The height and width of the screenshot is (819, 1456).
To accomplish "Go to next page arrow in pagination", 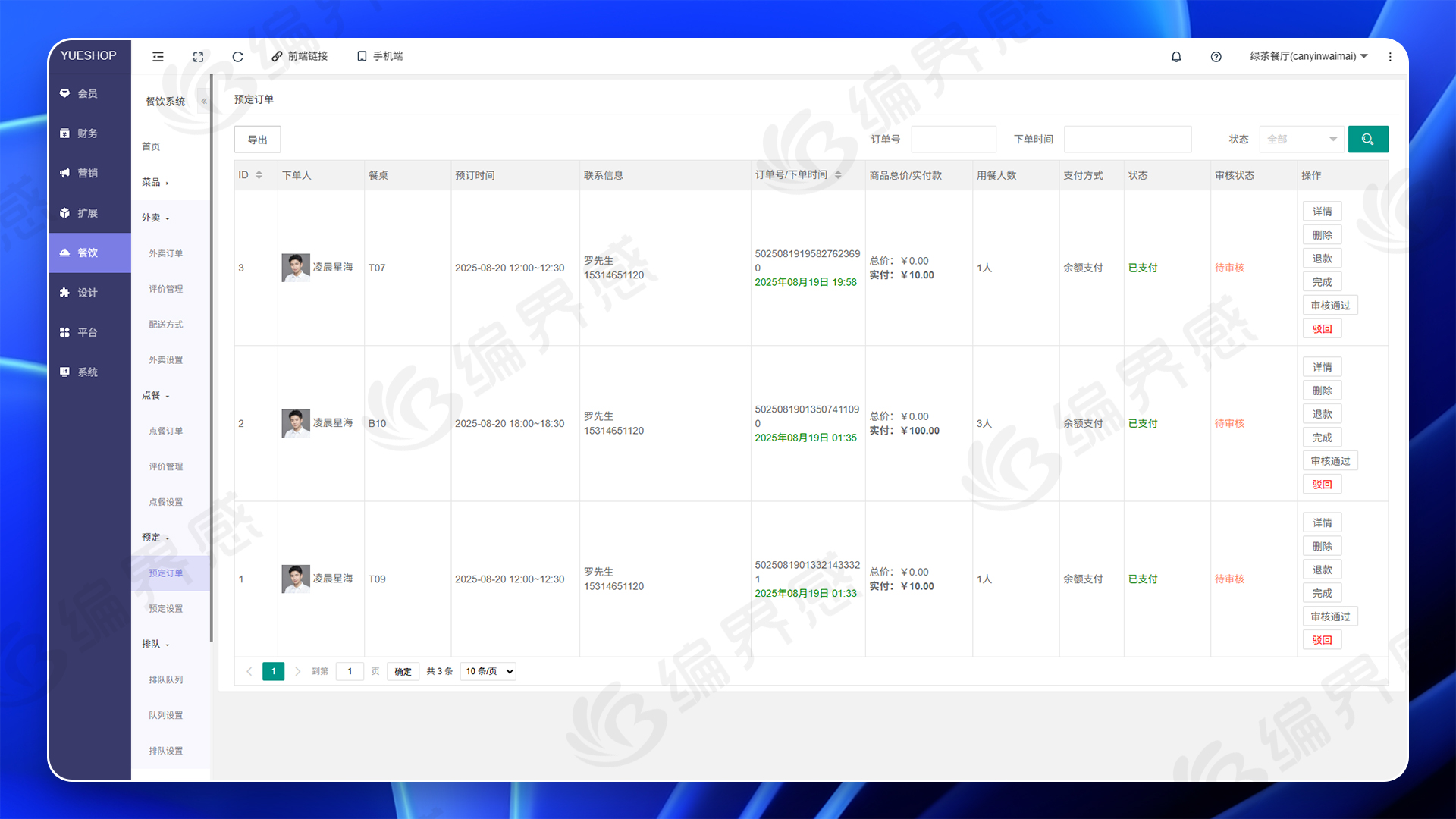I will pos(298,671).
